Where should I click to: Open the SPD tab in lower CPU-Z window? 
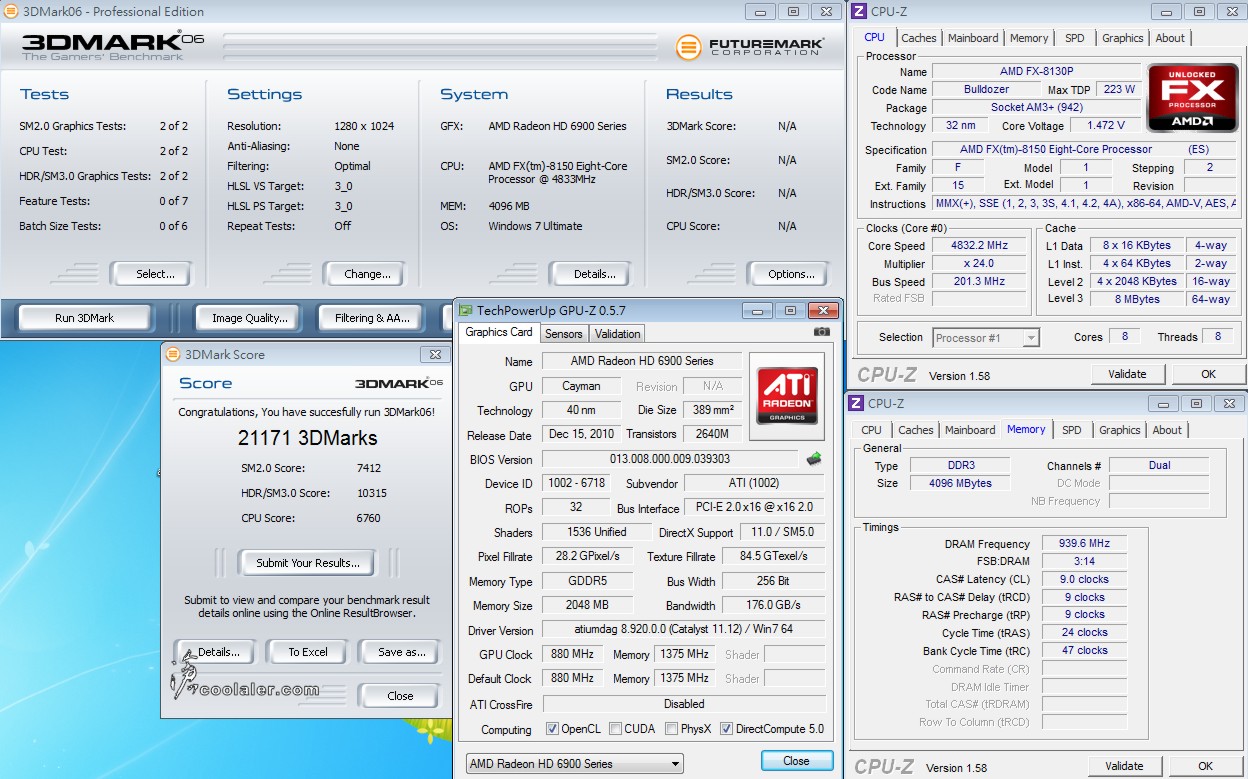coord(1071,430)
